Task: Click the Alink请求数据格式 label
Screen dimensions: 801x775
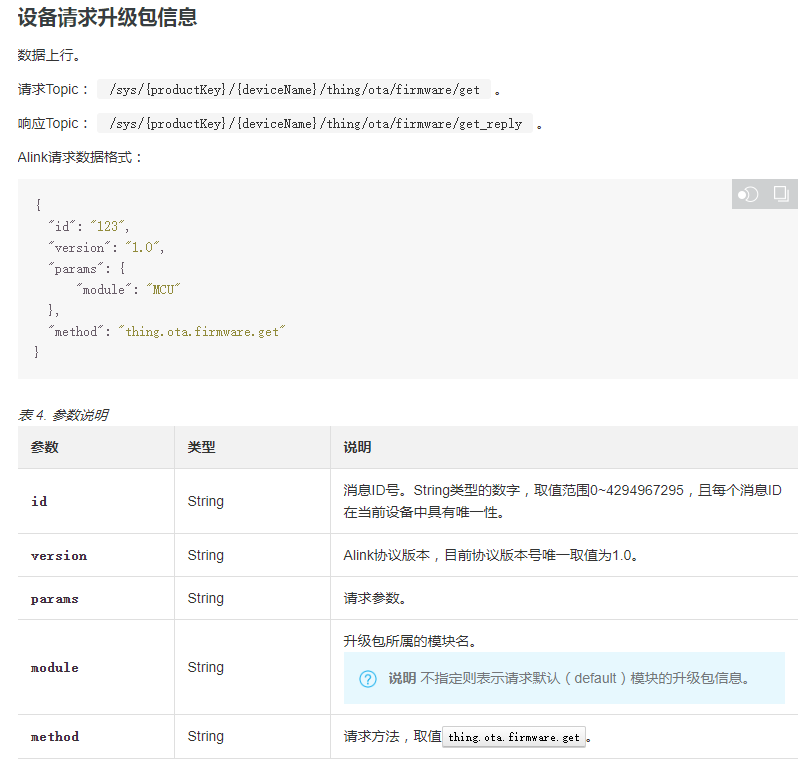Action: point(79,157)
